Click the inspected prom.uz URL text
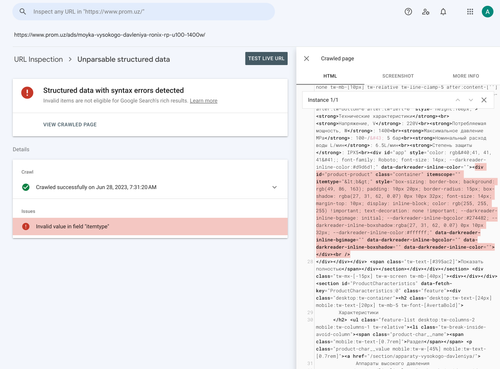Image resolution: width=500 pixels, height=369 pixels. 110,35
